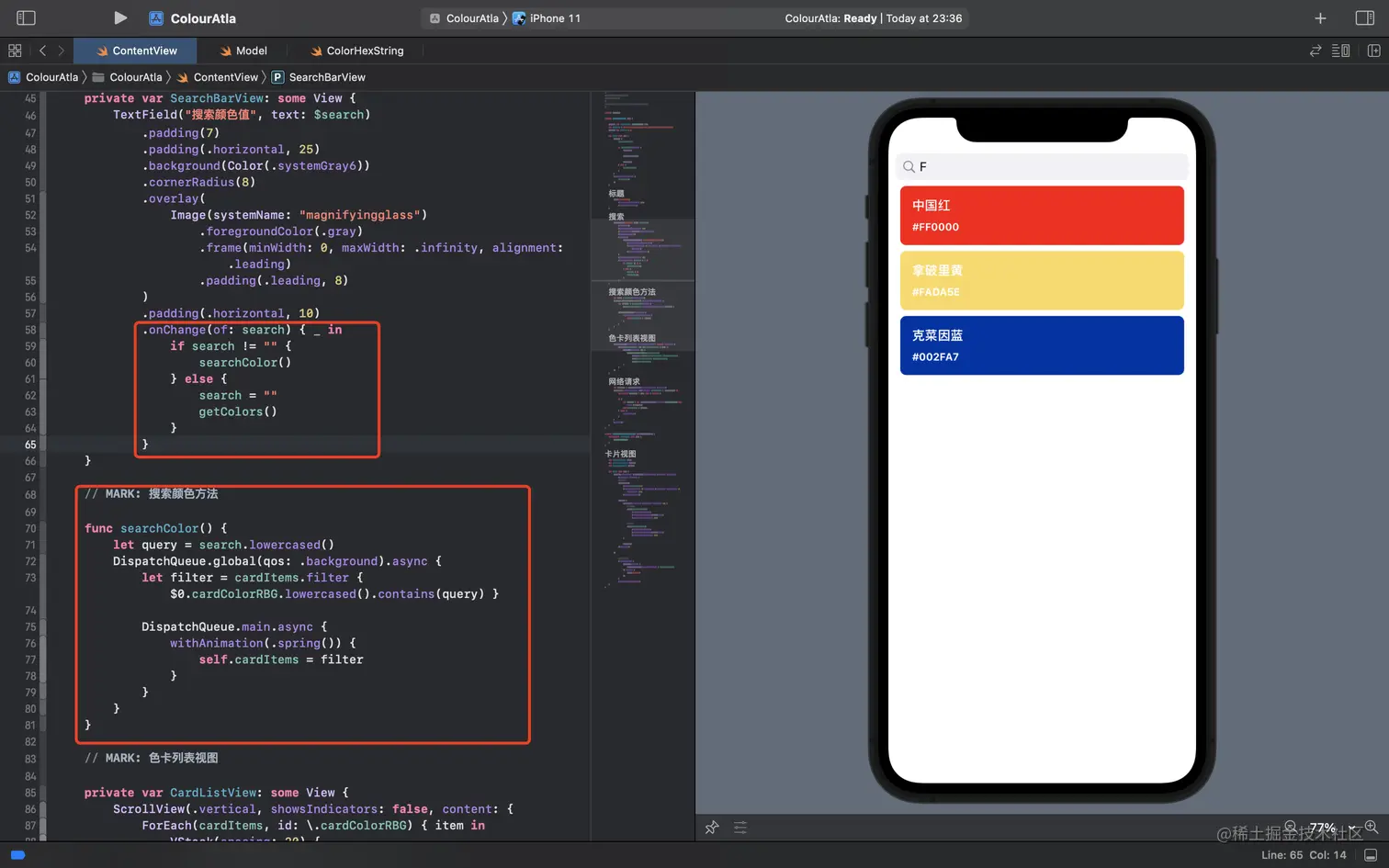Click the self.cardItems = filter line

281,659
